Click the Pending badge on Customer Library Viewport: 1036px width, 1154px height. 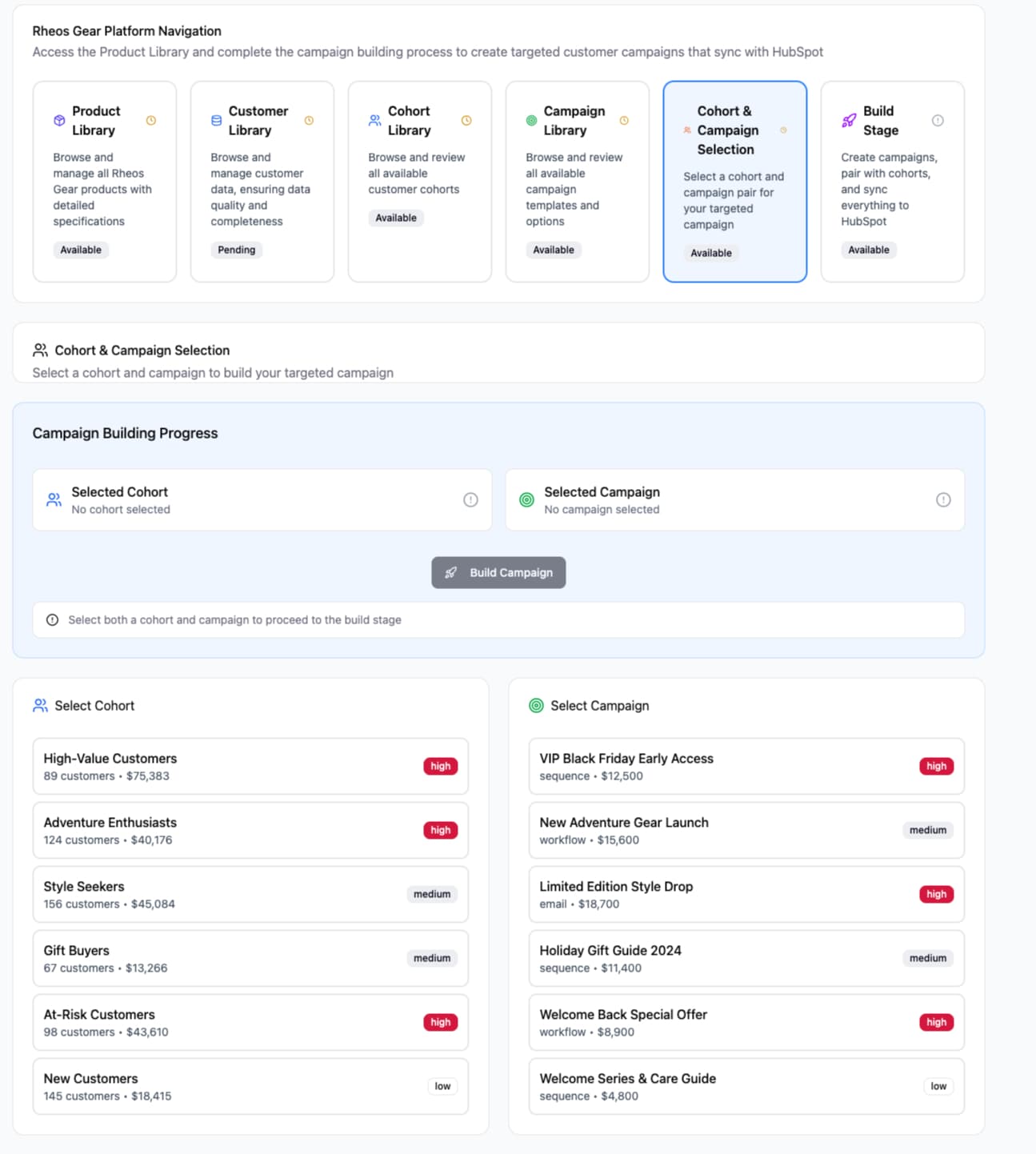[x=236, y=250]
